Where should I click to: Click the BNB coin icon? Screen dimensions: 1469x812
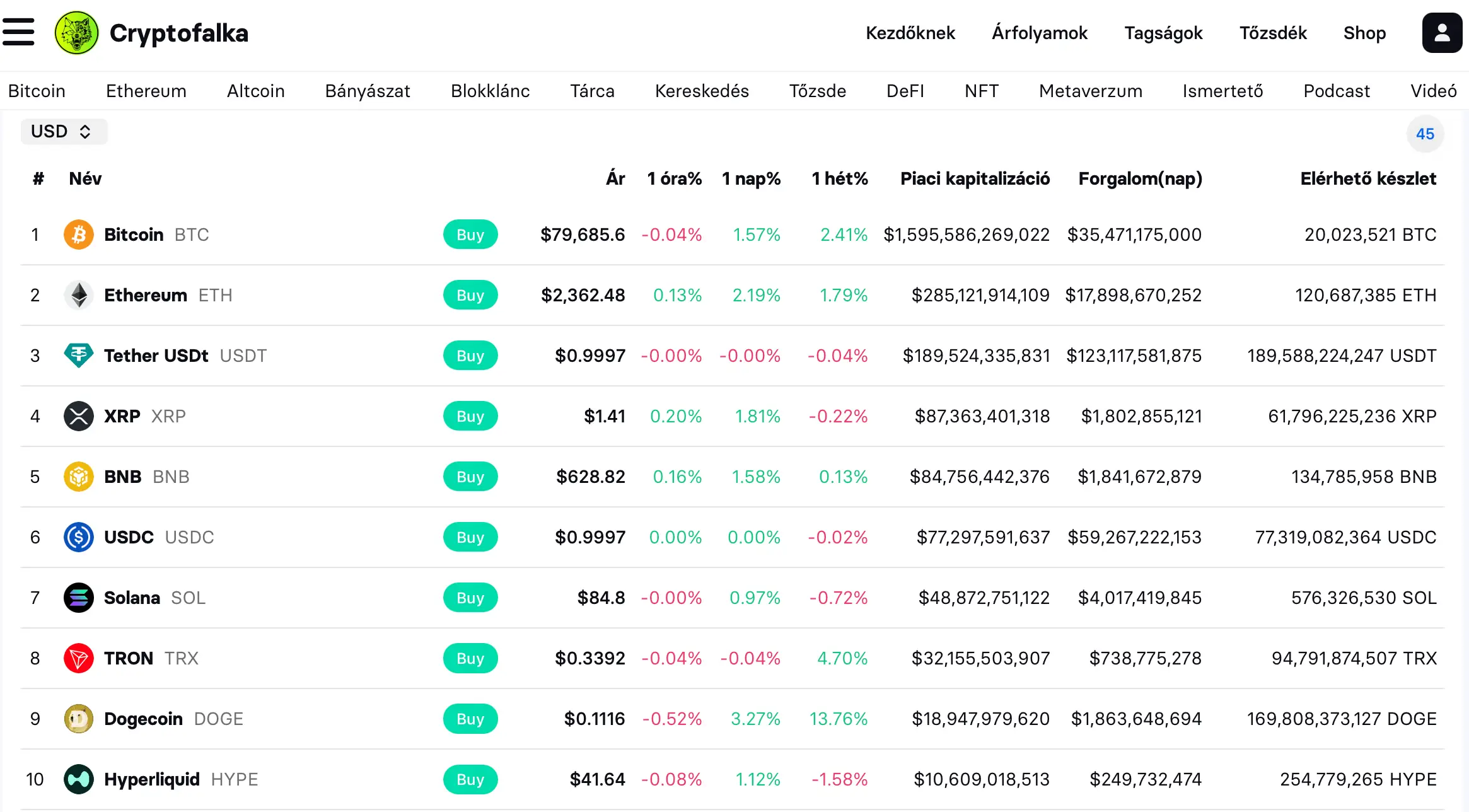[x=79, y=477]
